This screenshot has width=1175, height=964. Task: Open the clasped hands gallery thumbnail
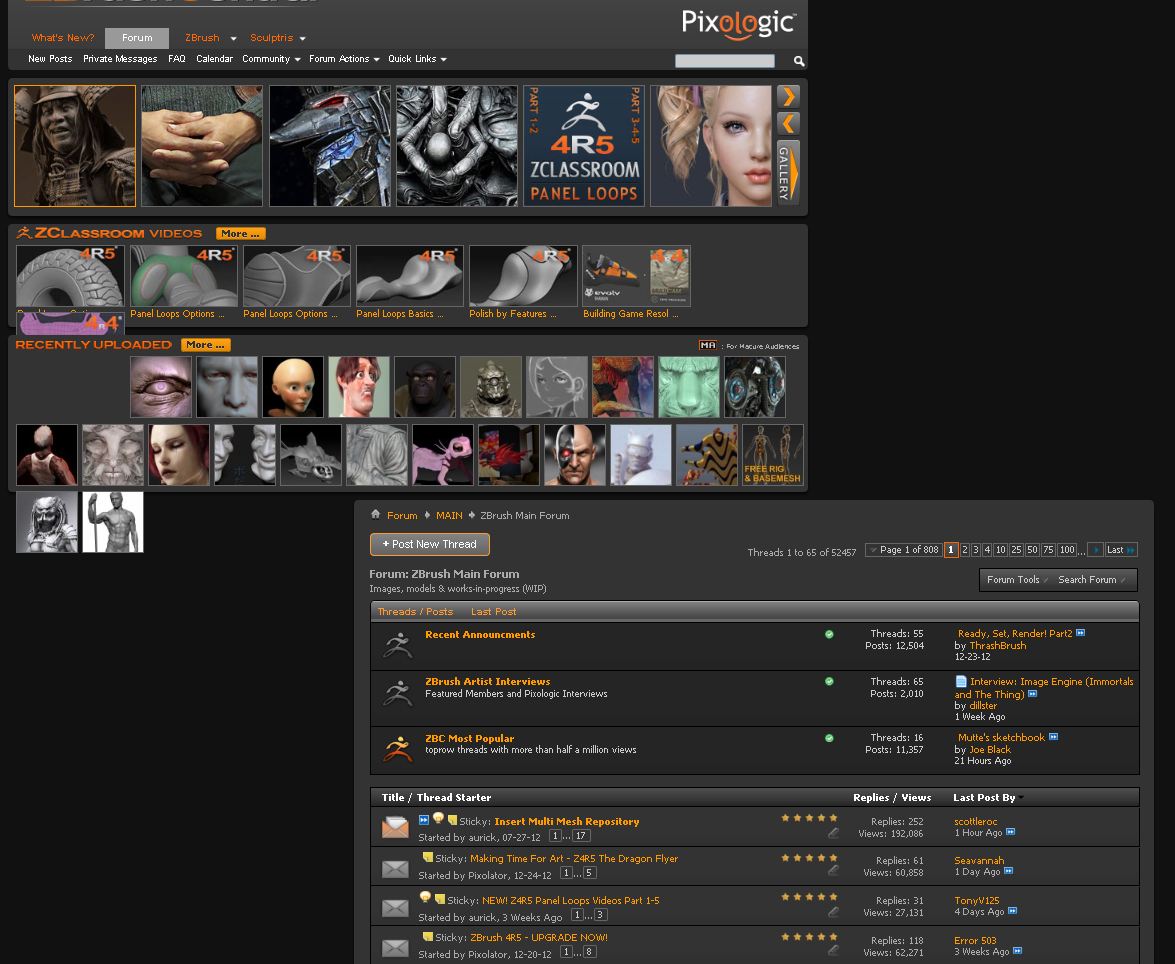pyautogui.click(x=202, y=145)
